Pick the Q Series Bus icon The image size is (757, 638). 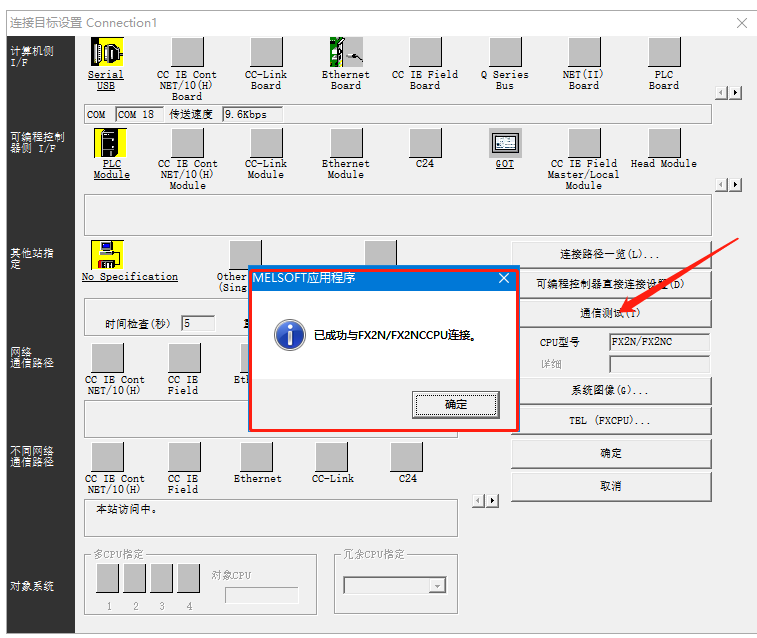tap(504, 53)
